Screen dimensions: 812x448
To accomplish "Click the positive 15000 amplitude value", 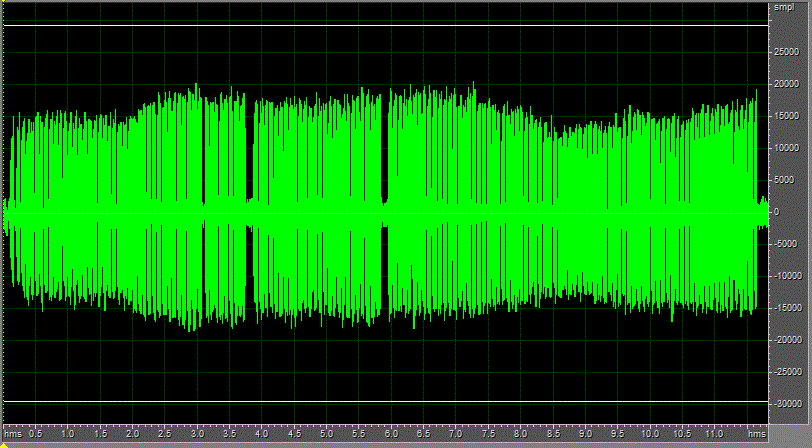I will pos(786,116).
